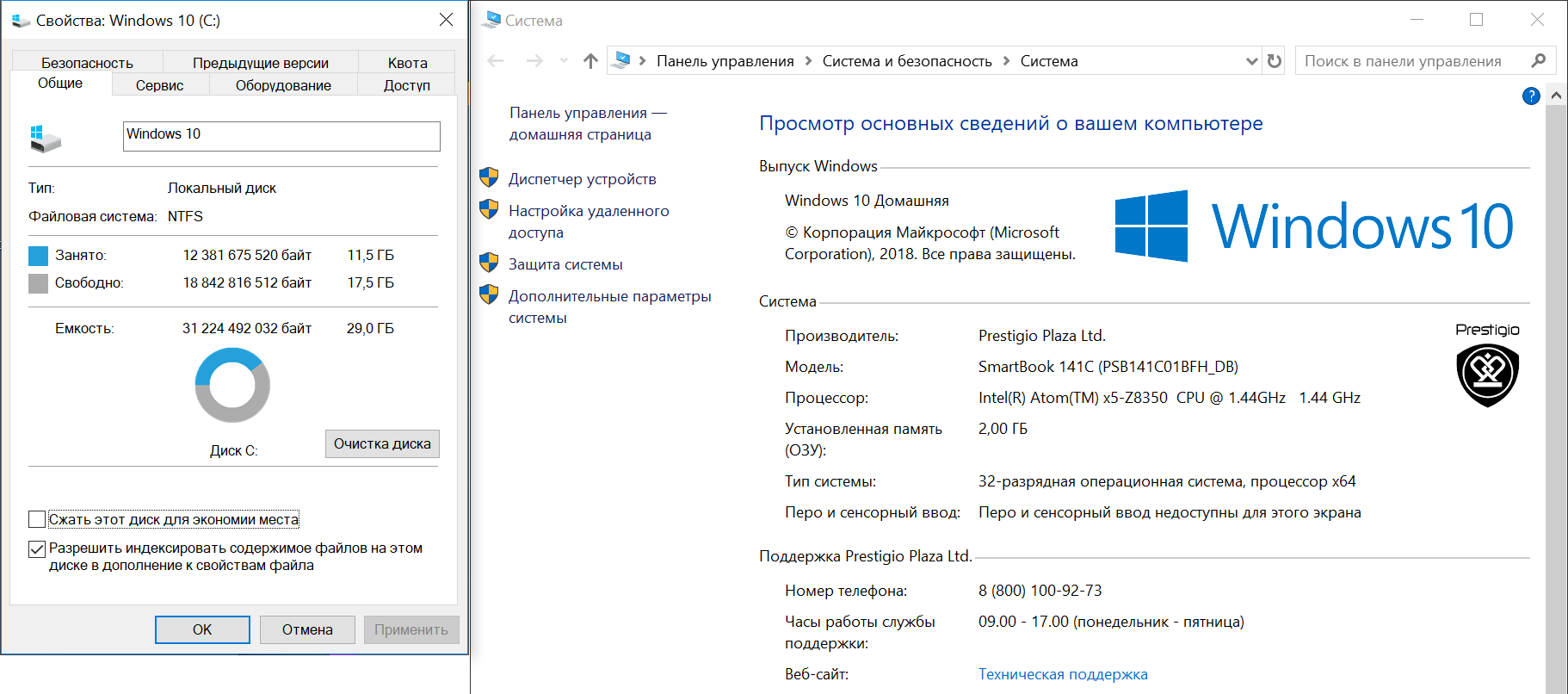The width and height of the screenshot is (1568, 694).
Task: Click OK in properties dialog
Action: tap(202, 629)
